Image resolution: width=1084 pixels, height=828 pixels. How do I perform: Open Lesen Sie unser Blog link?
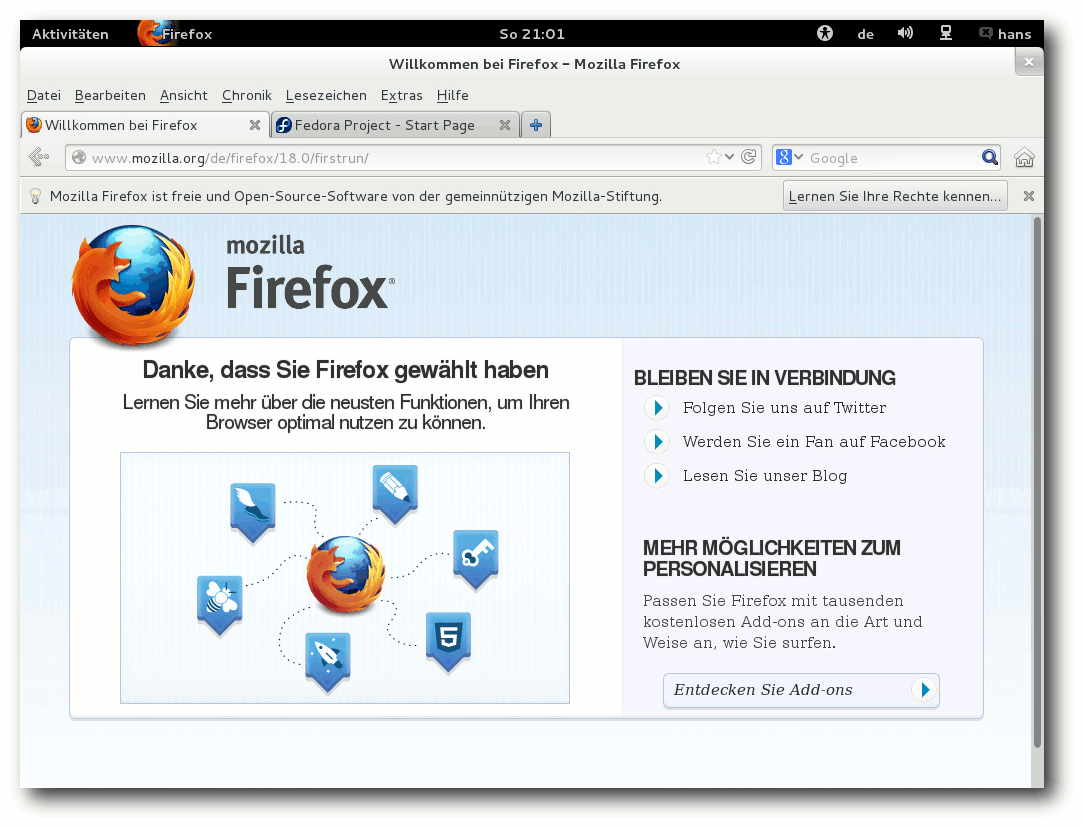coord(765,476)
